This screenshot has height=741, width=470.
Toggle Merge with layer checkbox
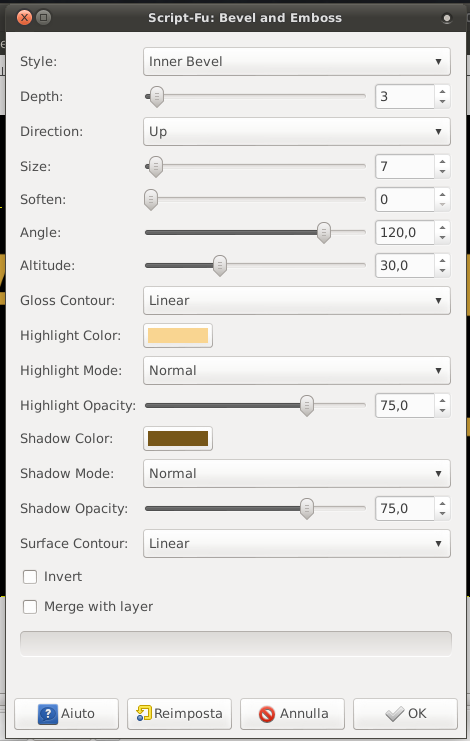click(30, 606)
